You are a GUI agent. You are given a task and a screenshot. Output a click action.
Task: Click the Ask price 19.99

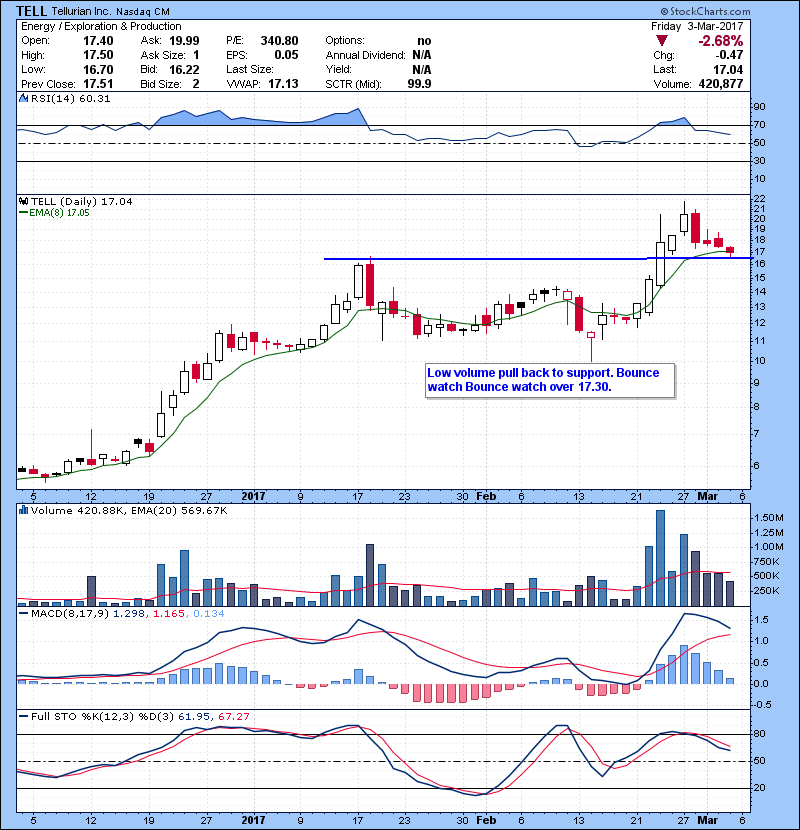184,41
